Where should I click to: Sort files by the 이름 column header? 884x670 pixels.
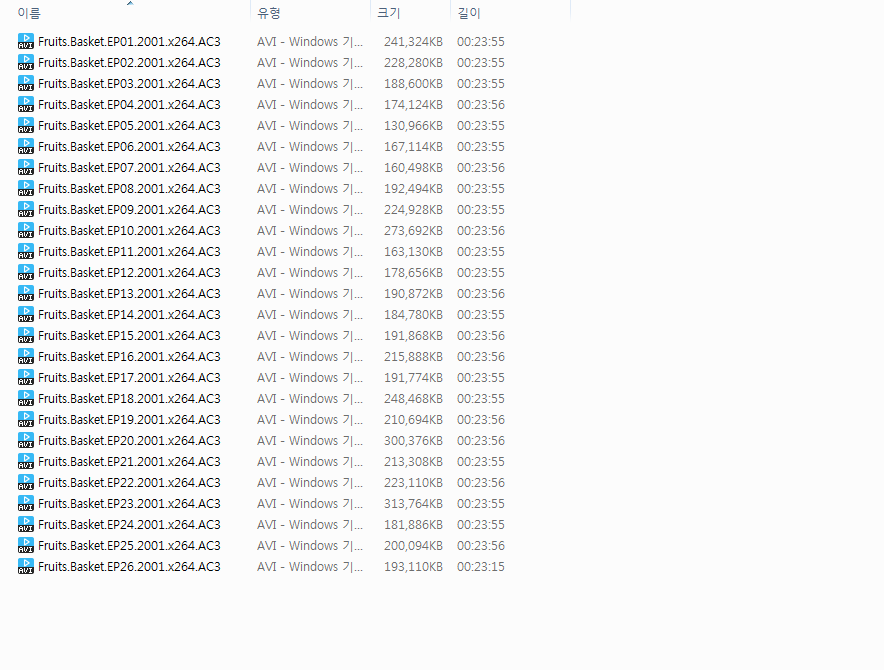pos(29,14)
